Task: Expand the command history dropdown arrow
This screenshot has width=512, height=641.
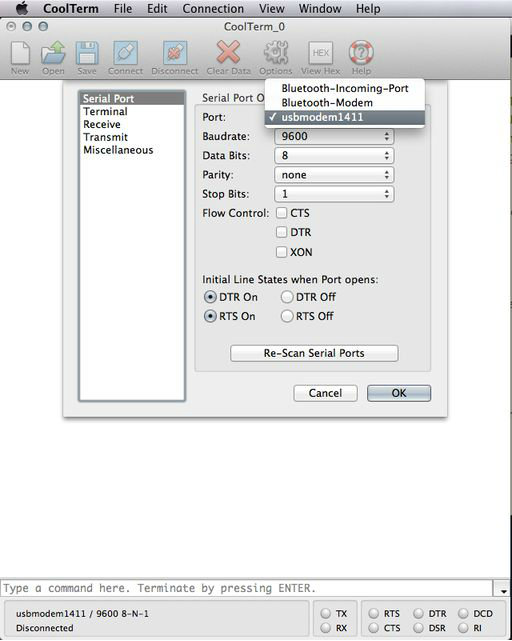Action: (503, 590)
